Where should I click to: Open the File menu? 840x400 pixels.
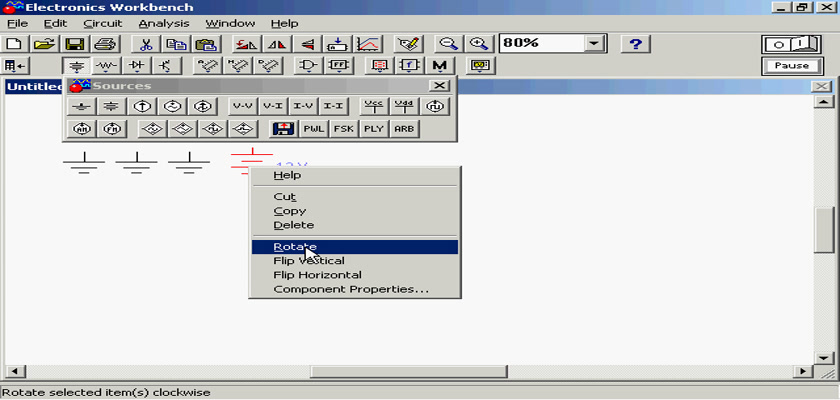pyautogui.click(x=17, y=24)
